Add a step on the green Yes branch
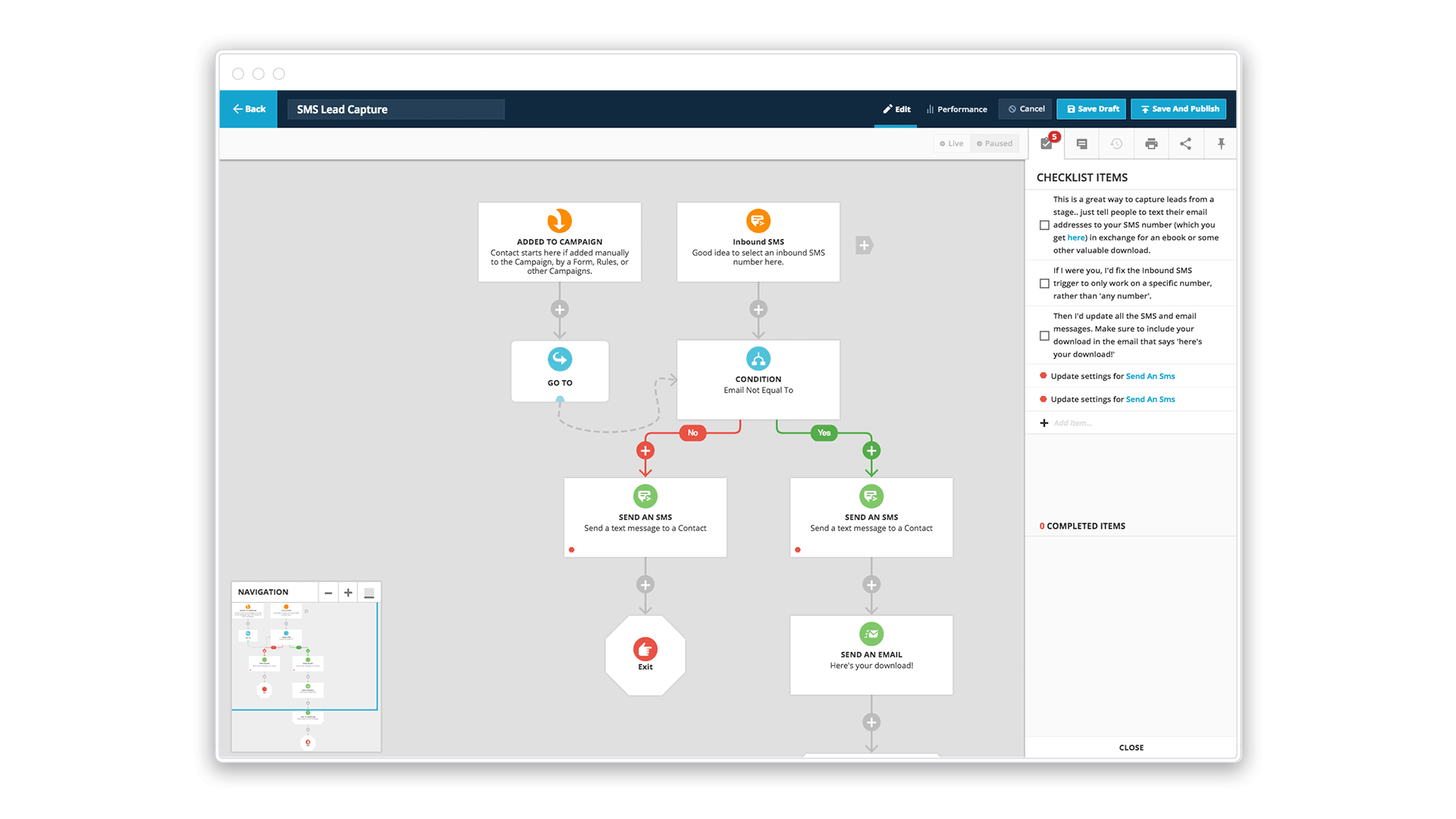1456x819 pixels. pyautogui.click(x=871, y=450)
